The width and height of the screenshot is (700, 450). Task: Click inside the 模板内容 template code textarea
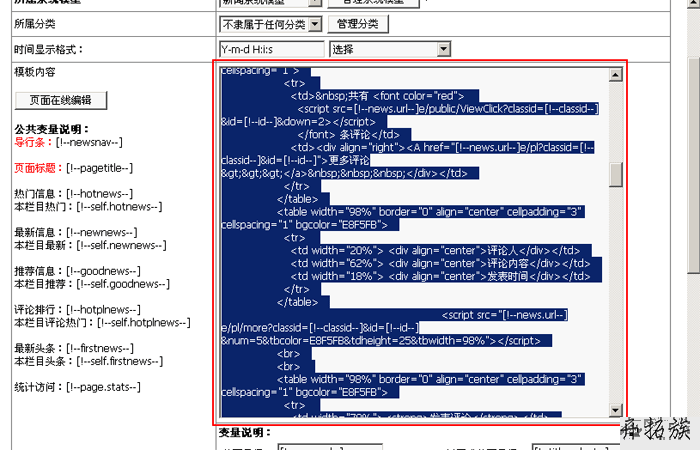tap(414, 242)
